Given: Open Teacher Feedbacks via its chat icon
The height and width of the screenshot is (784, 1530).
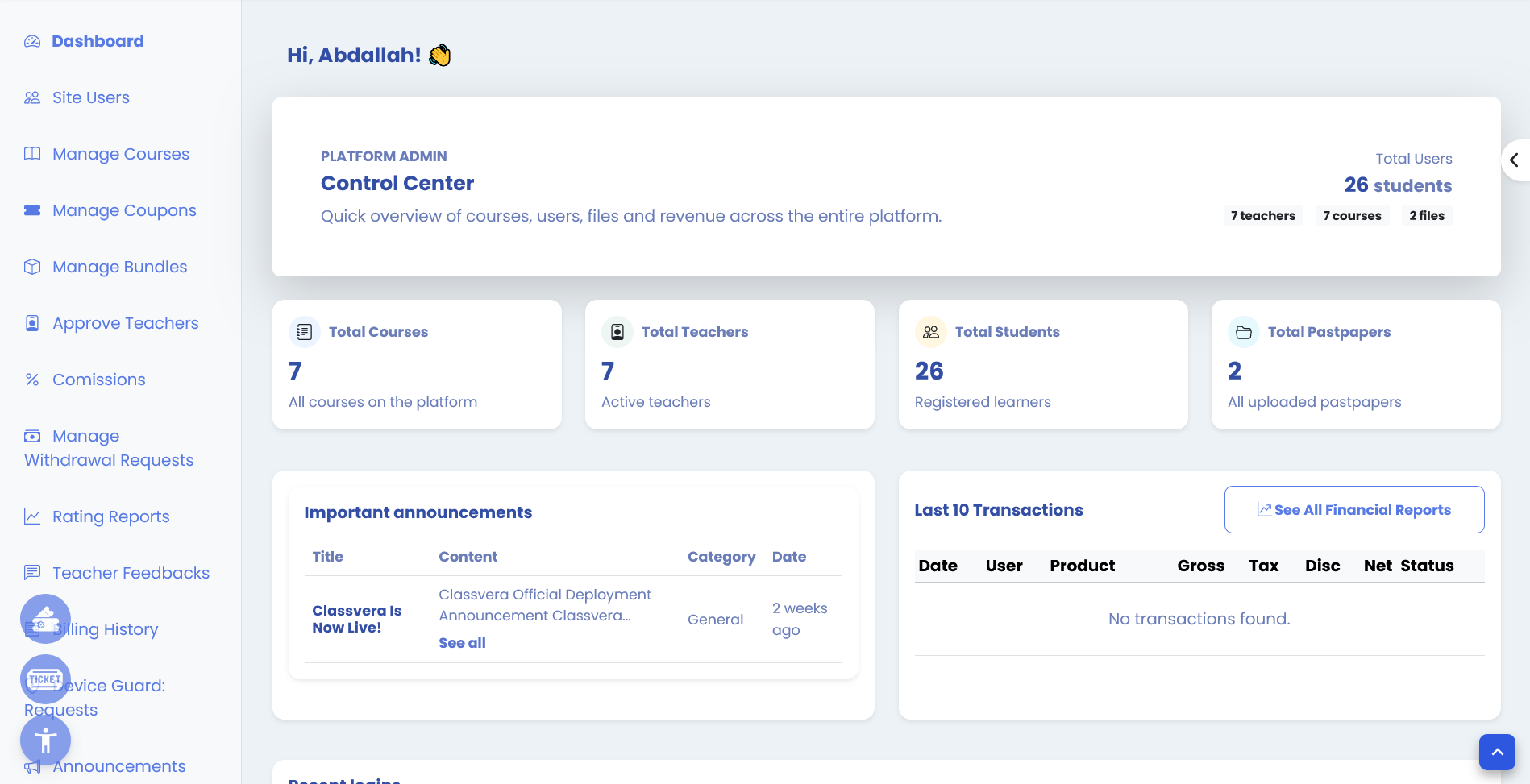Looking at the screenshot, I should pos(31,572).
